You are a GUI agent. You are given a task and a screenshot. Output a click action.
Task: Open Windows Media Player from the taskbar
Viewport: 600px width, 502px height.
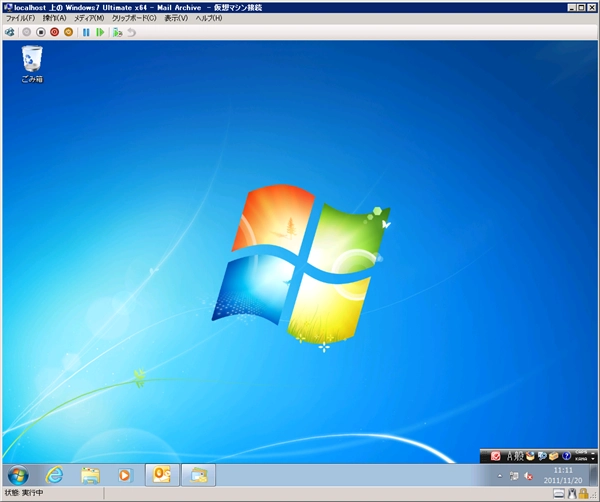pos(125,476)
